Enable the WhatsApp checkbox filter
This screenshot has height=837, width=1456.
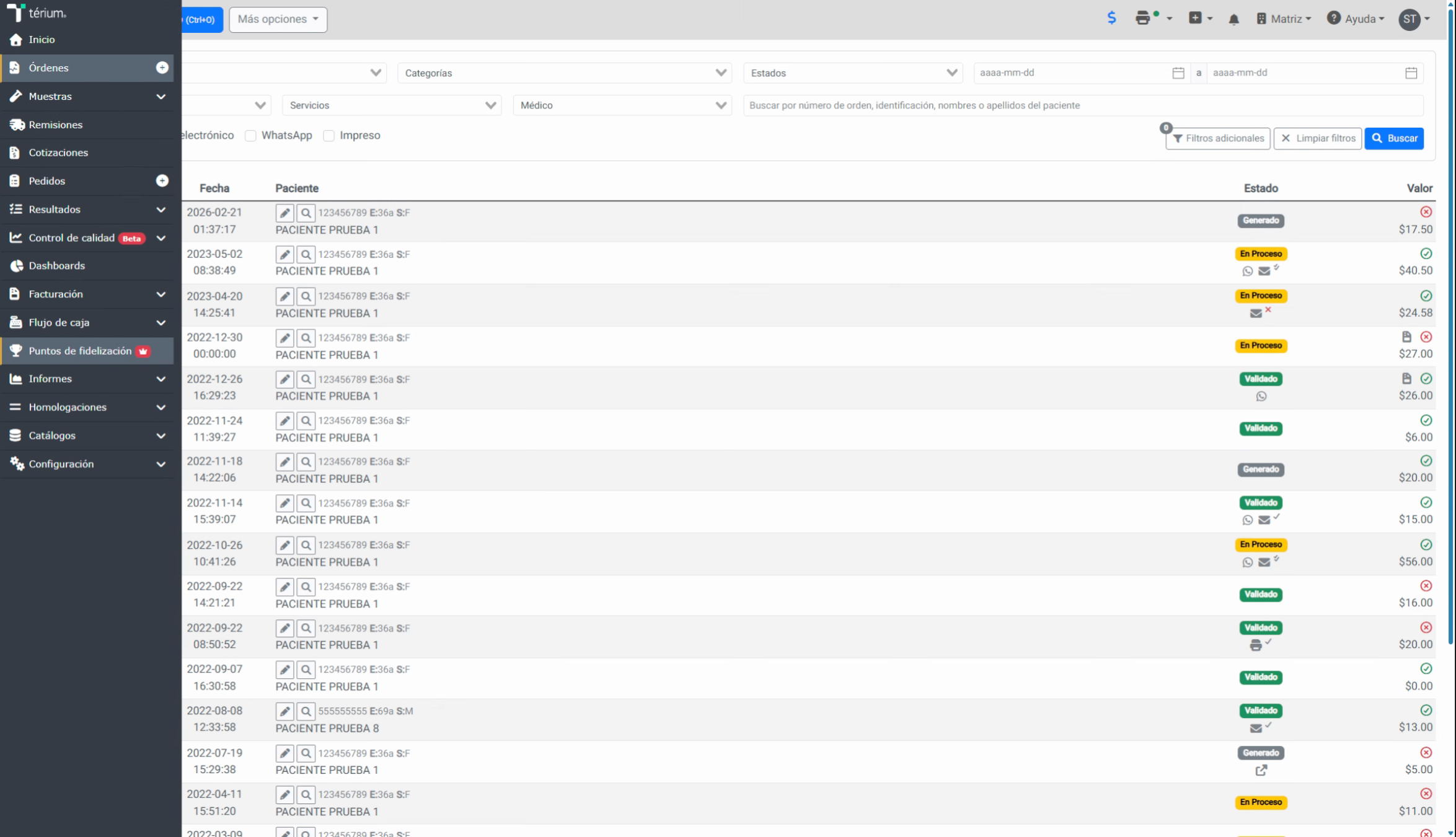coord(250,136)
